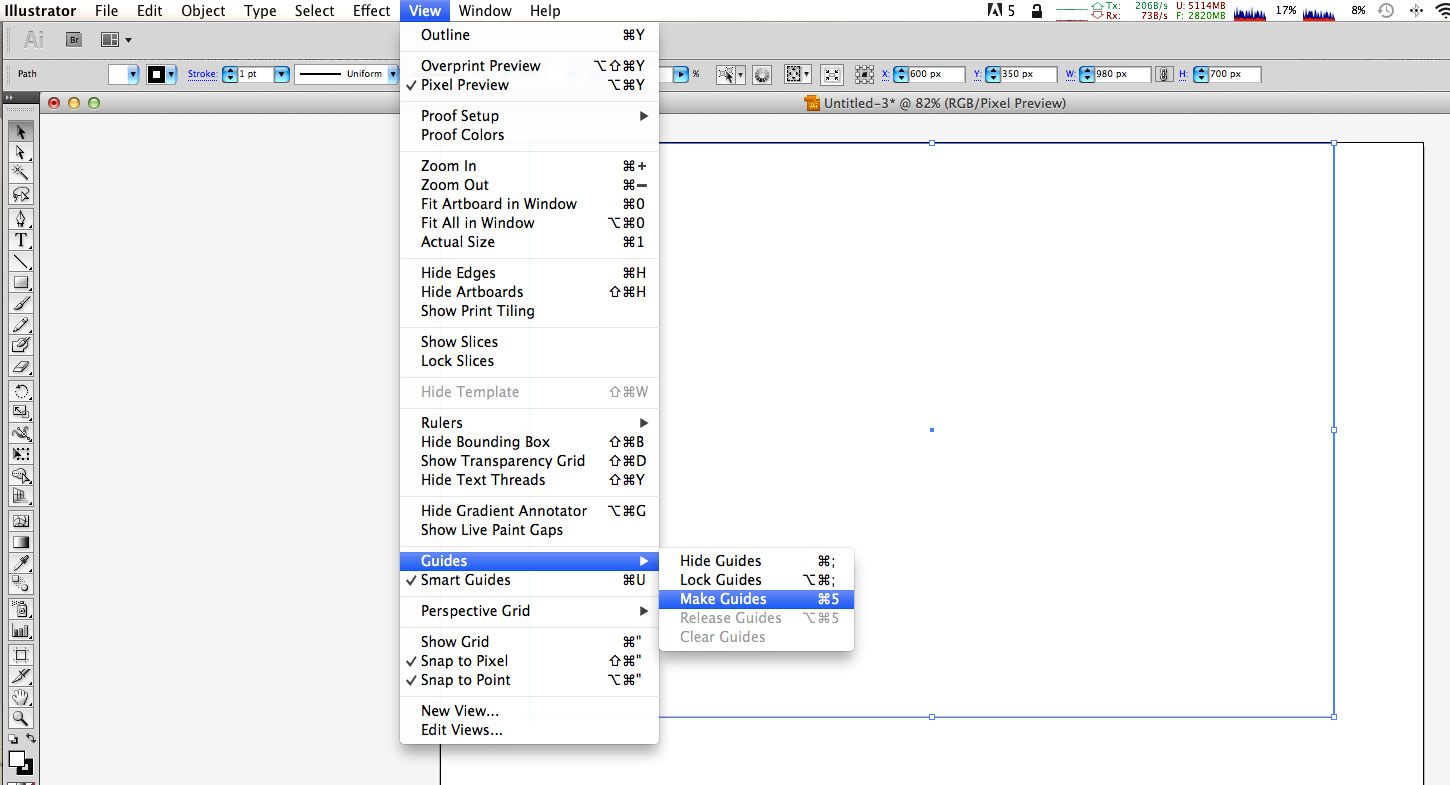Toggle Hide Guides in submenu
1450x785 pixels.
756,561
